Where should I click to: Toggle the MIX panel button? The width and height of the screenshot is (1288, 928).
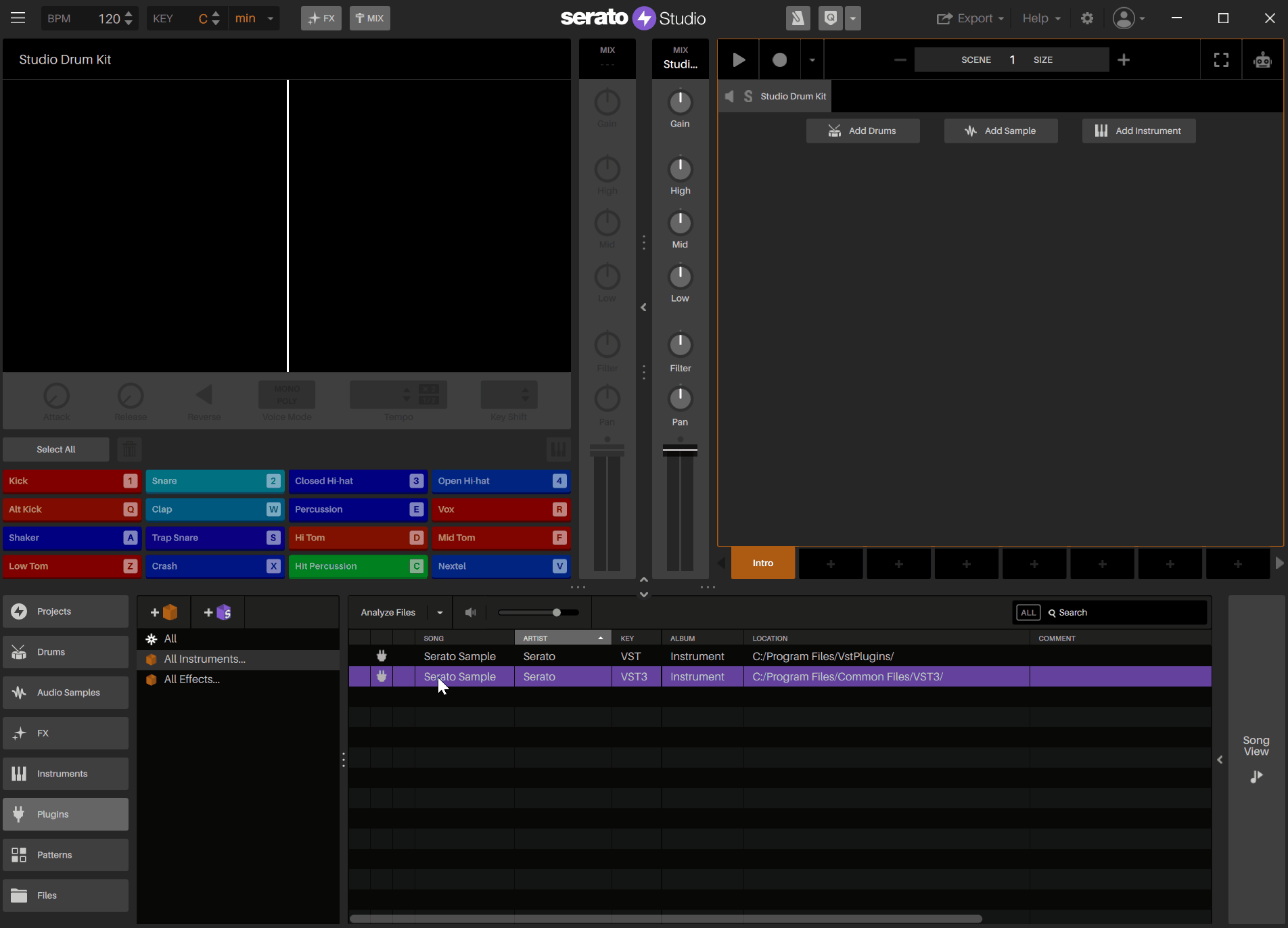[x=369, y=18]
